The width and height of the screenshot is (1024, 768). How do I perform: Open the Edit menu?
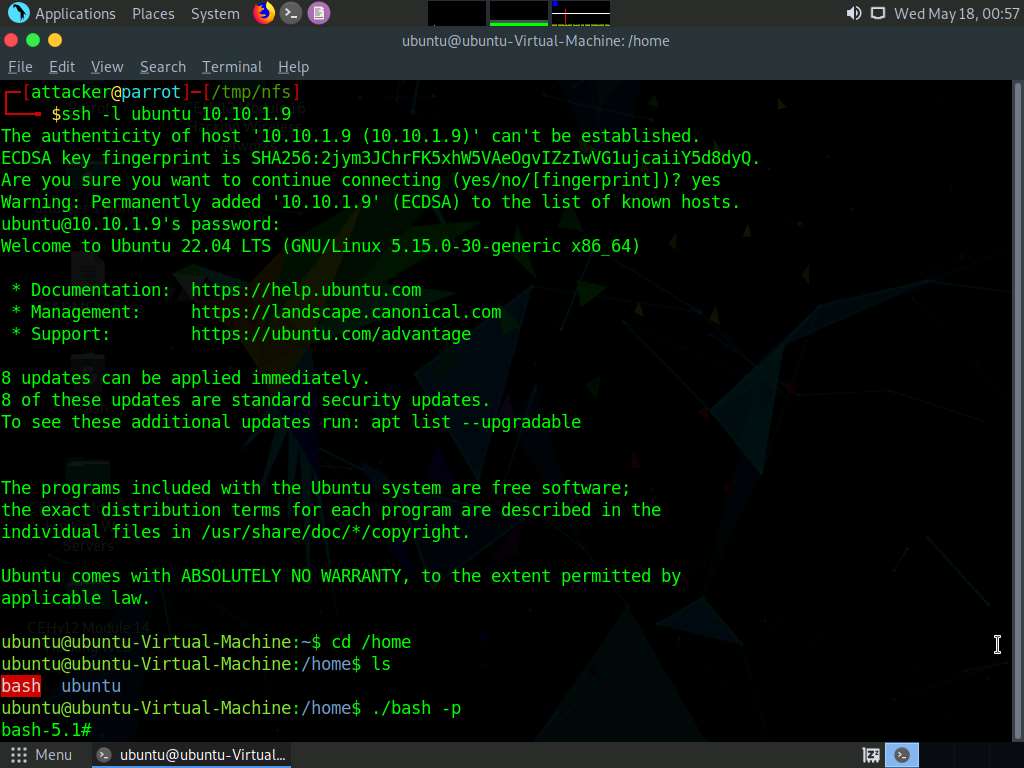coord(62,67)
